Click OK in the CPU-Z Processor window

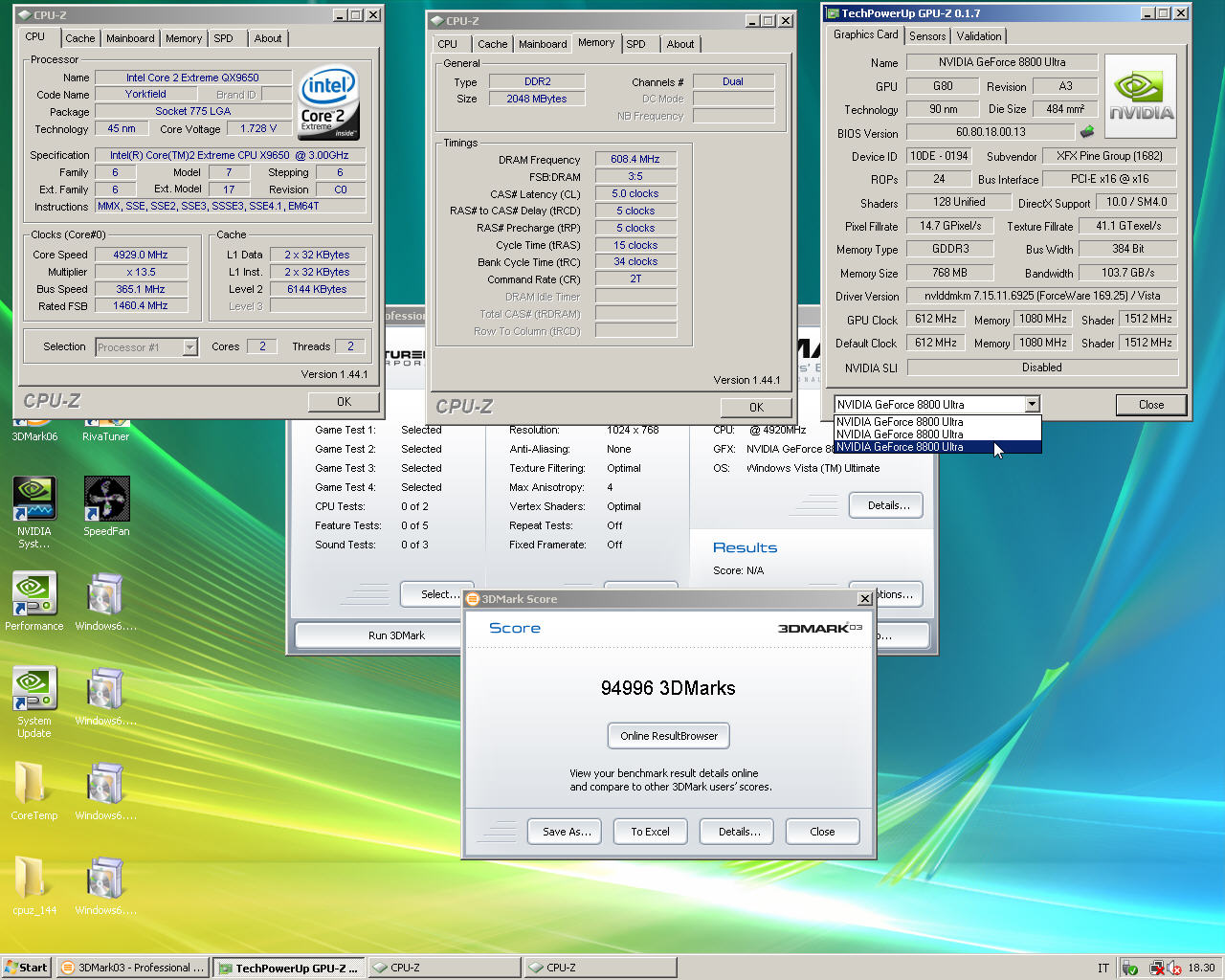pos(344,402)
